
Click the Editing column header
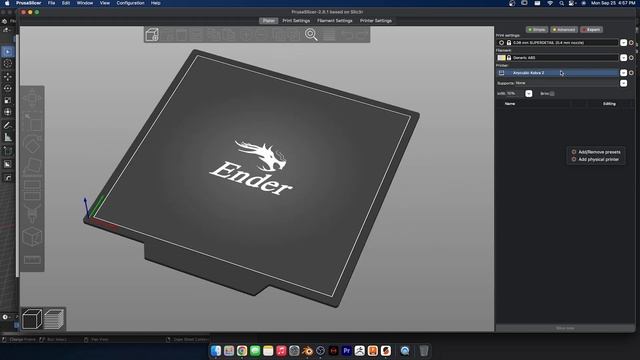[x=609, y=104]
